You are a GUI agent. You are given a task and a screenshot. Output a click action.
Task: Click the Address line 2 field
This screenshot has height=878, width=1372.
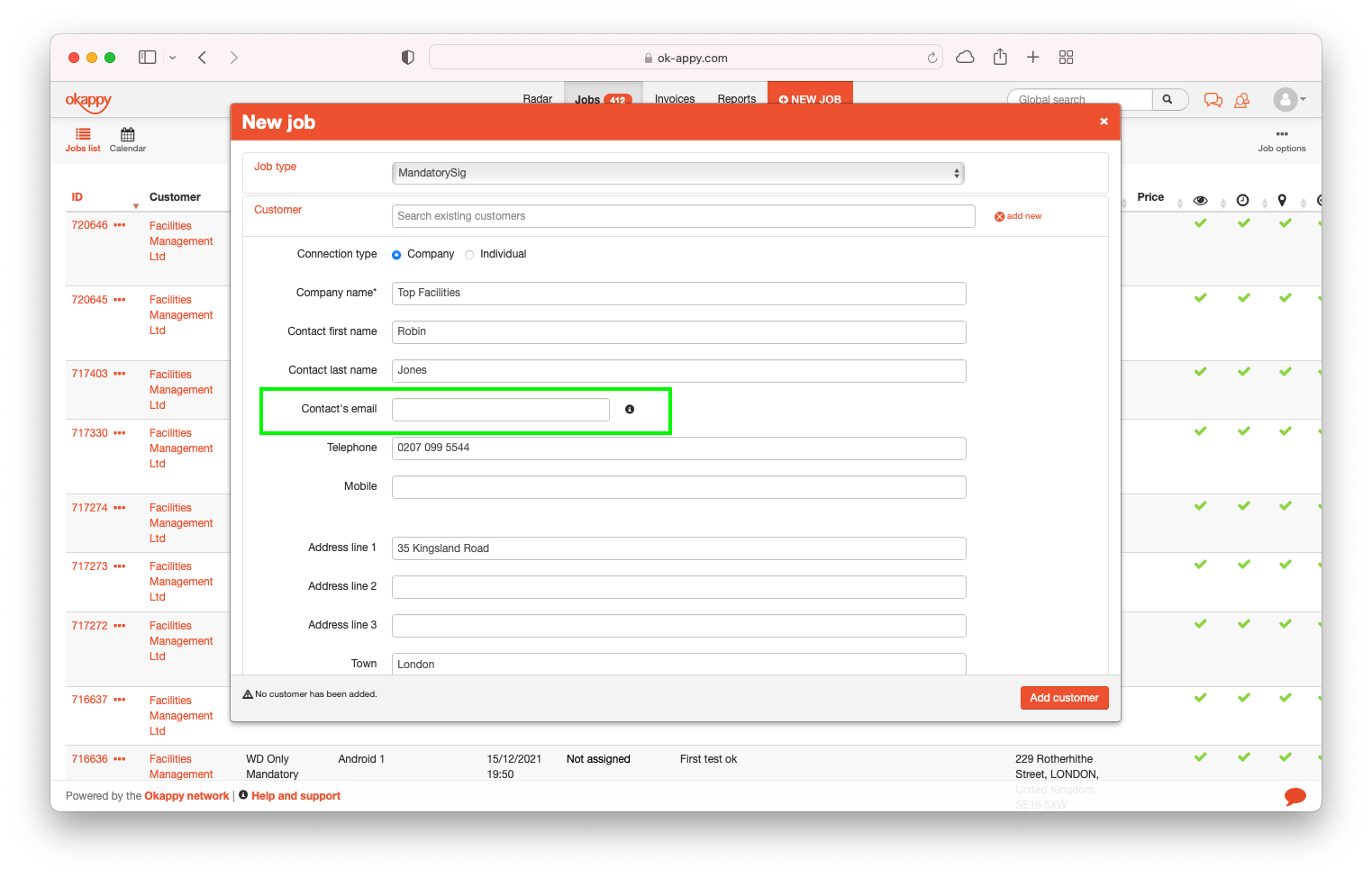679,587
